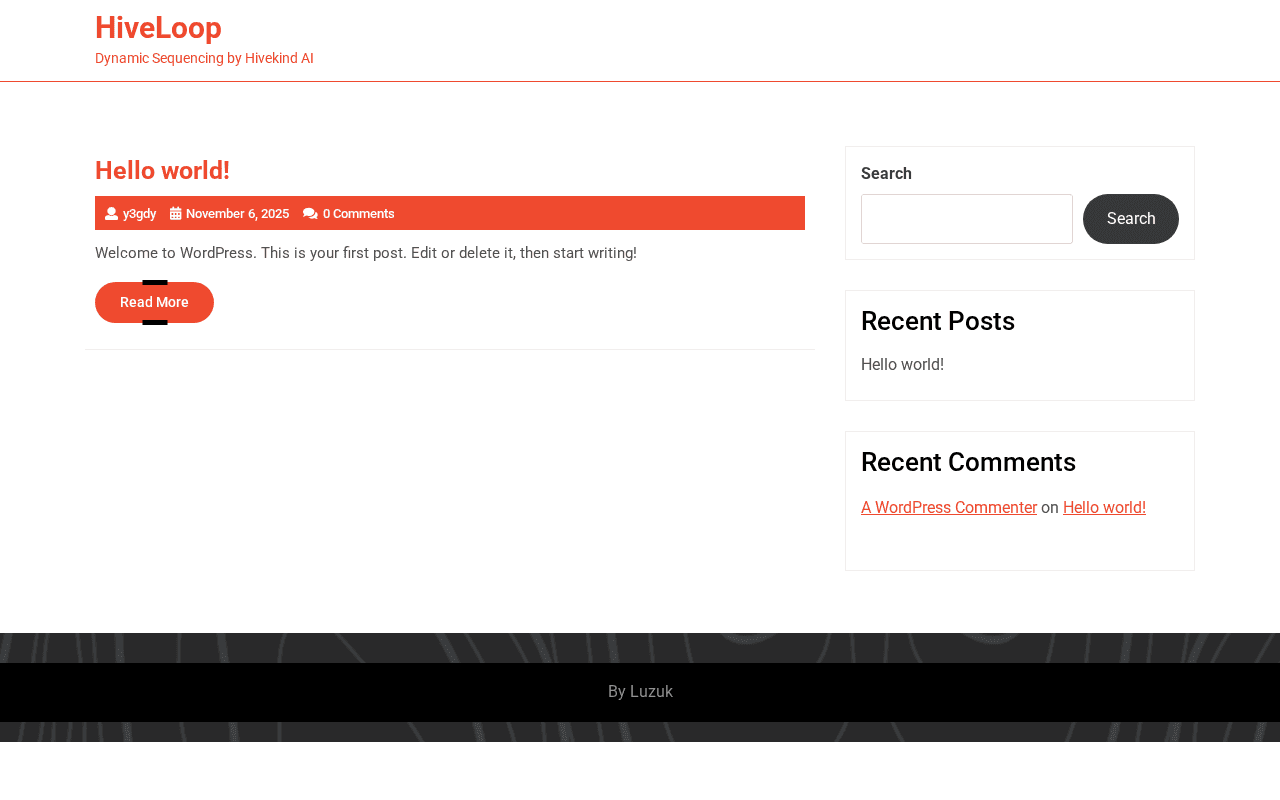Image resolution: width=1280 pixels, height=800 pixels.
Task: Click the calendar icon beside the post date
Action: pos(175,214)
